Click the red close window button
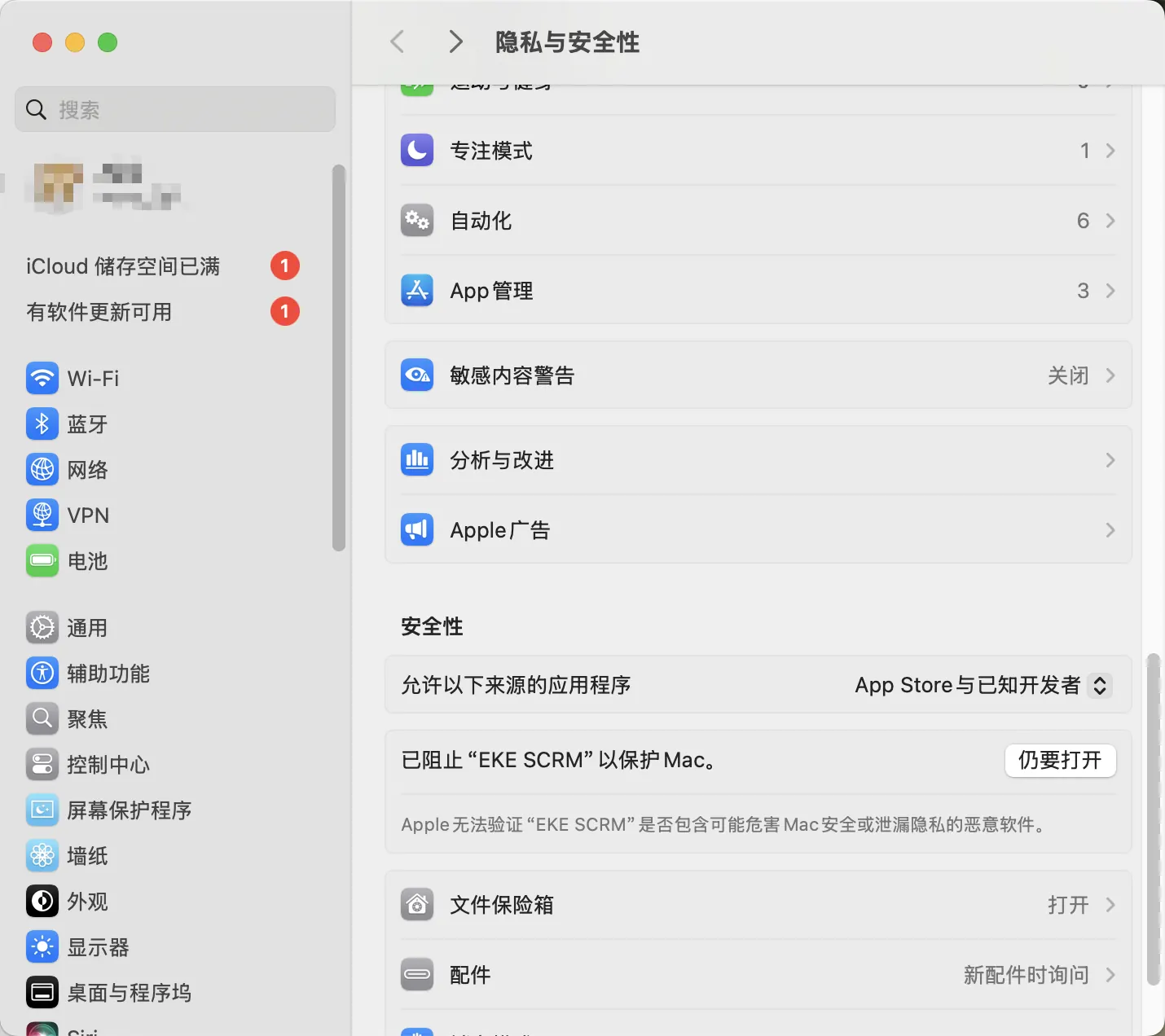The height and width of the screenshot is (1036, 1165). click(x=42, y=42)
